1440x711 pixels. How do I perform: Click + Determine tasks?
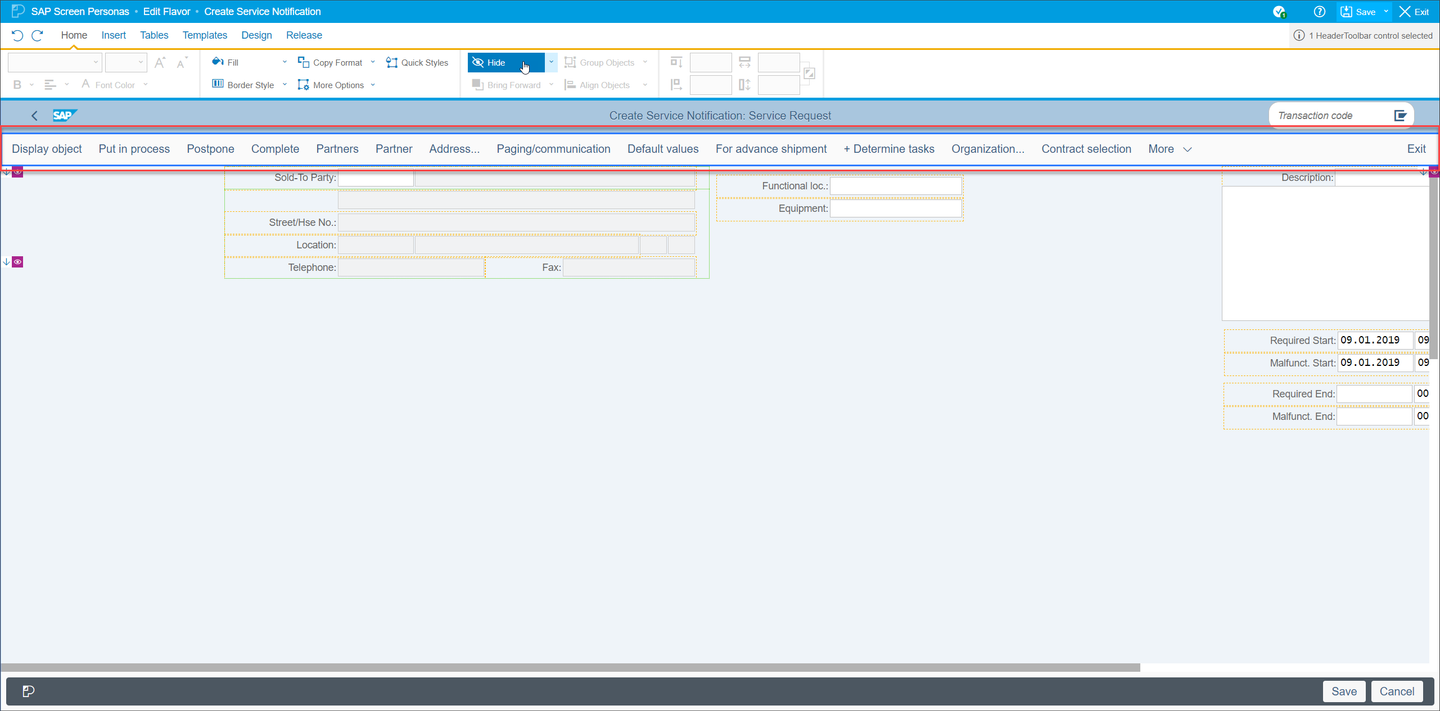pyautogui.click(x=889, y=149)
